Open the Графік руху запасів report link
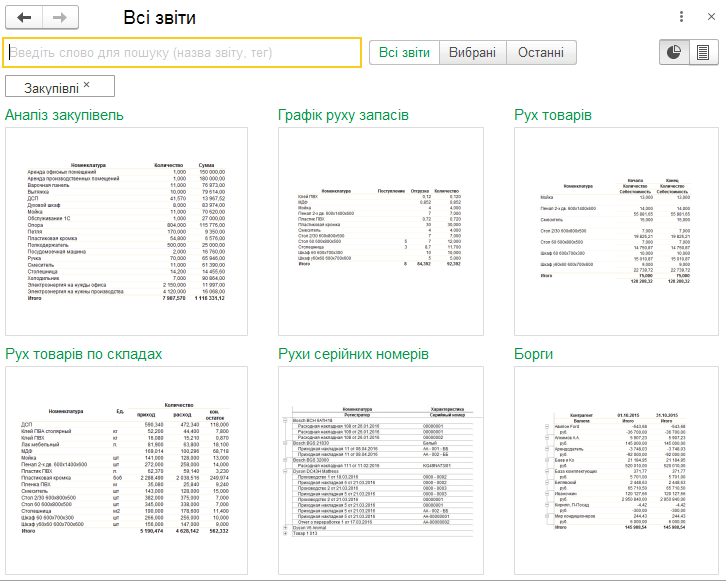The height and width of the screenshot is (581, 726). point(343,115)
